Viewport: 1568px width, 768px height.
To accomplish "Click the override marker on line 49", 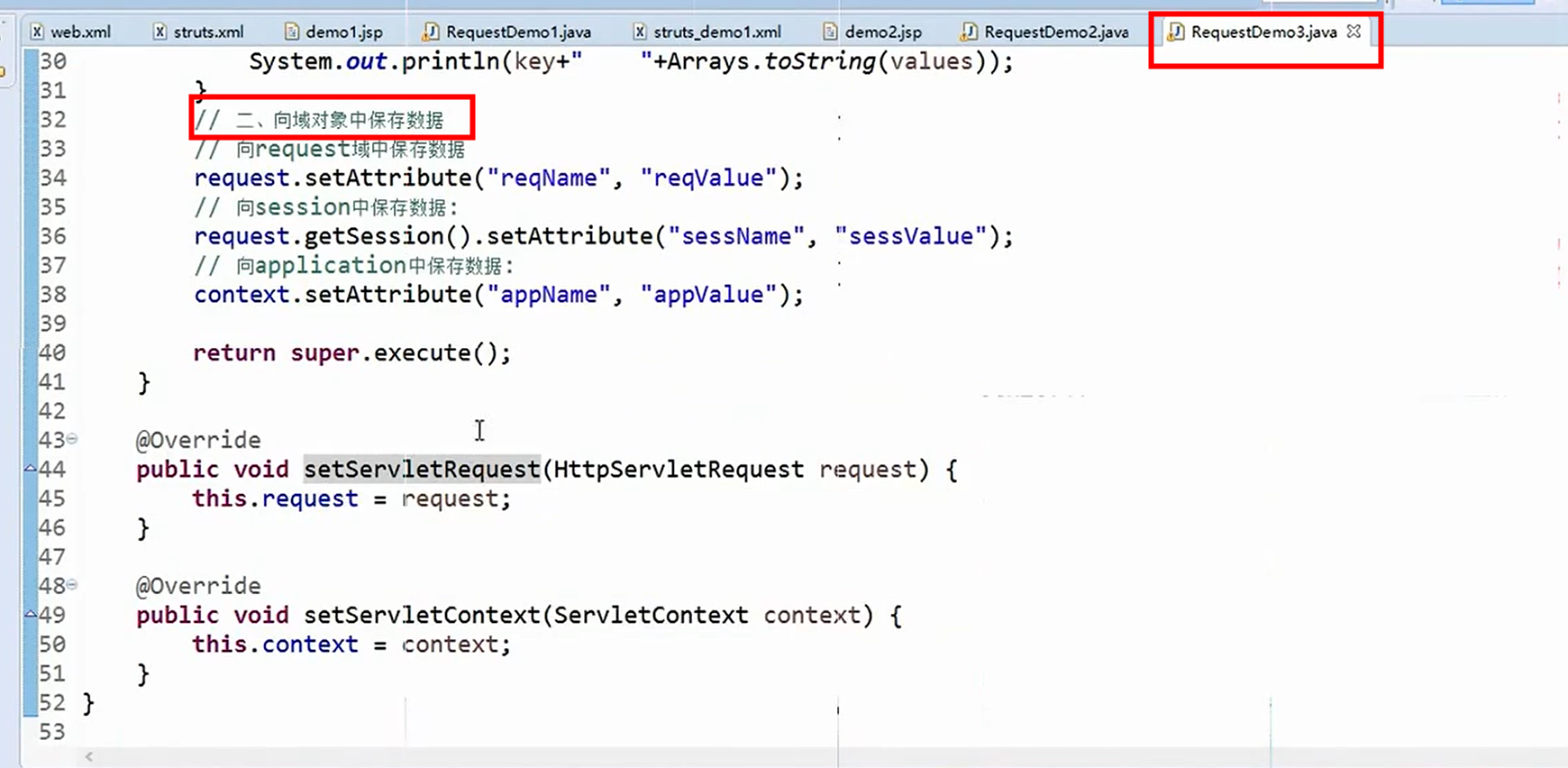I will (x=30, y=614).
